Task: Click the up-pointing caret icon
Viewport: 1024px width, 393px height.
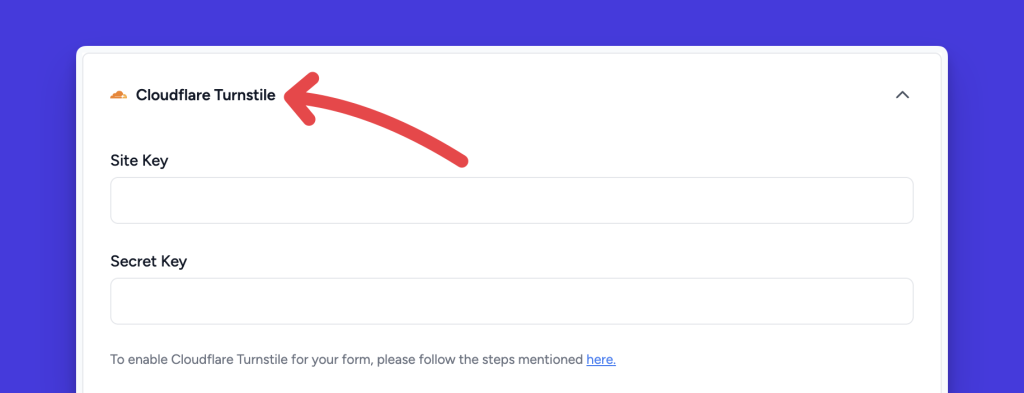Action: 902,95
